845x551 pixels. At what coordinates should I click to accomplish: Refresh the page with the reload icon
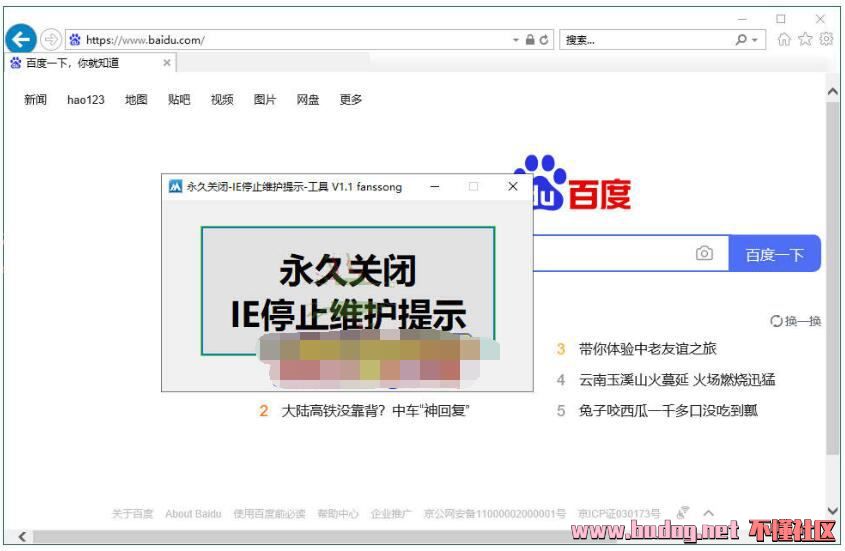pyautogui.click(x=544, y=40)
